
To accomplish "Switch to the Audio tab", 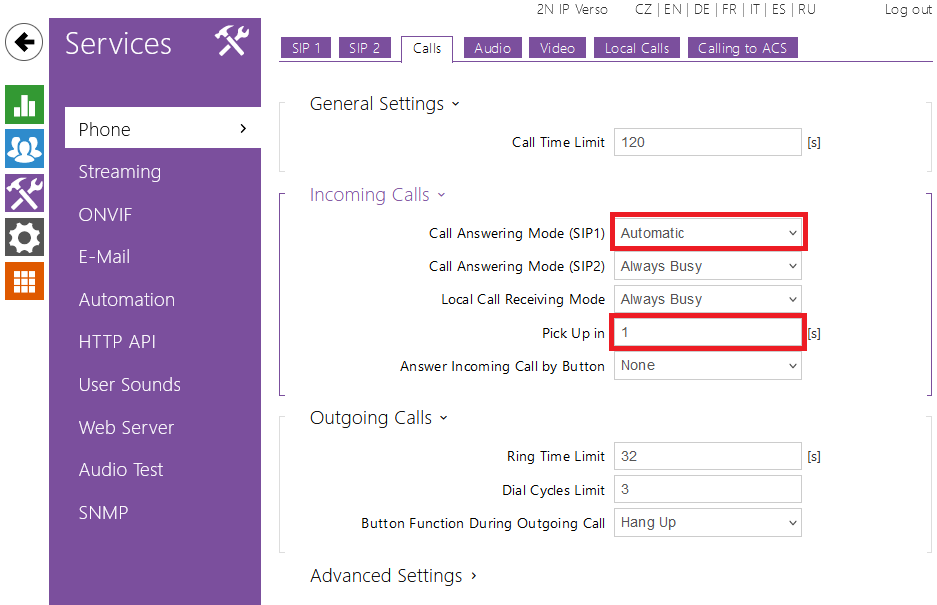I will pos(492,48).
